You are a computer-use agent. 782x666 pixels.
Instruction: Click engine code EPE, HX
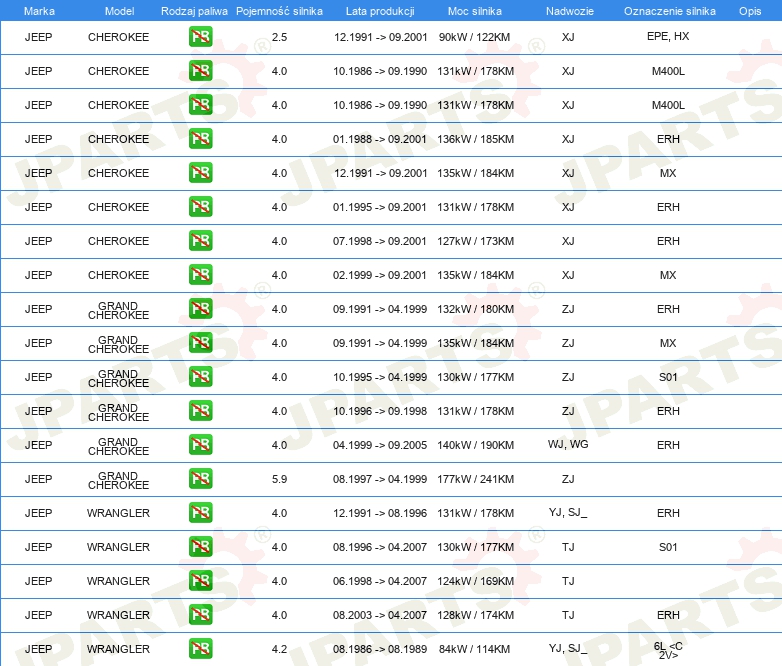coord(668,36)
